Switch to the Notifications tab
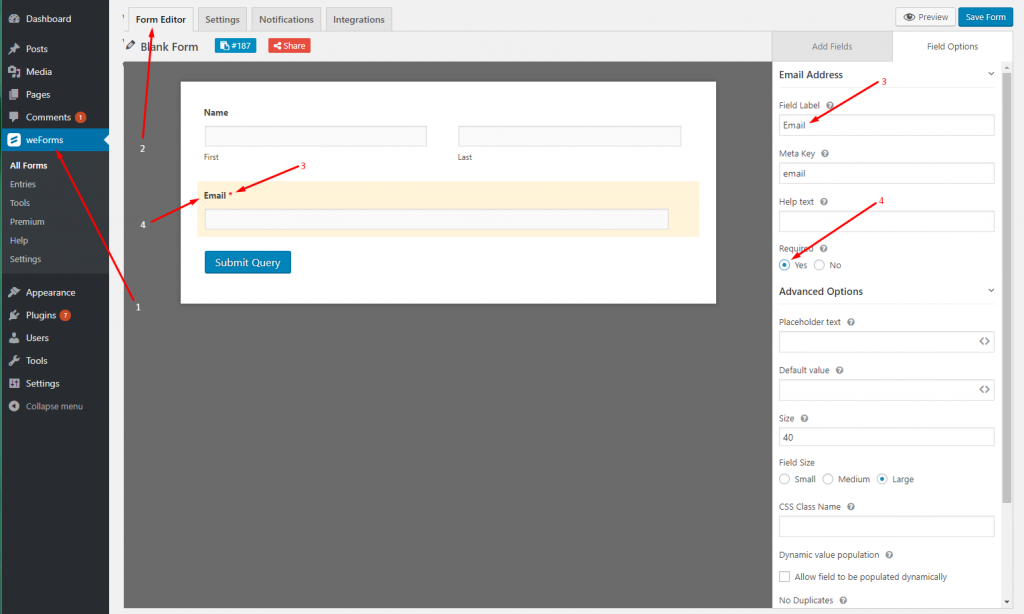The height and width of the screenshot is (614, 1024). click(x=285, y=18)
